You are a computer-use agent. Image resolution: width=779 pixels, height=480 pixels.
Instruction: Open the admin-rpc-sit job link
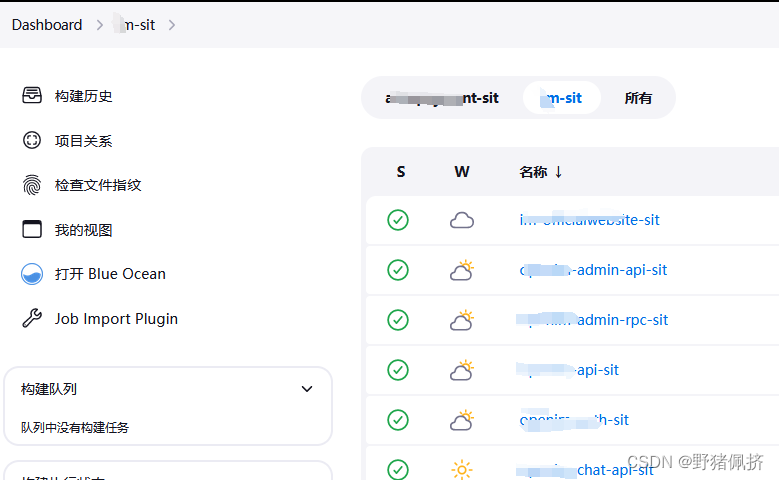[592, 320]
